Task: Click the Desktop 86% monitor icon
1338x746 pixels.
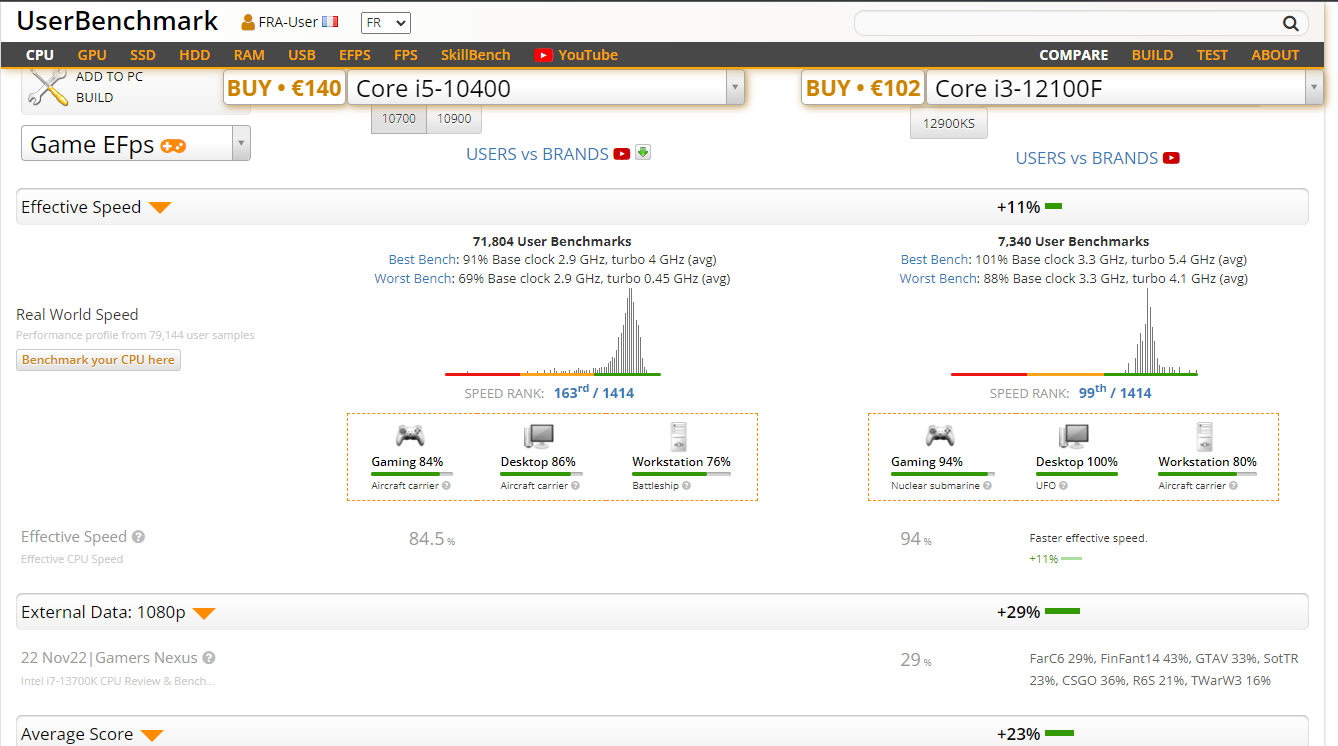Action: [x=538, y=435]
